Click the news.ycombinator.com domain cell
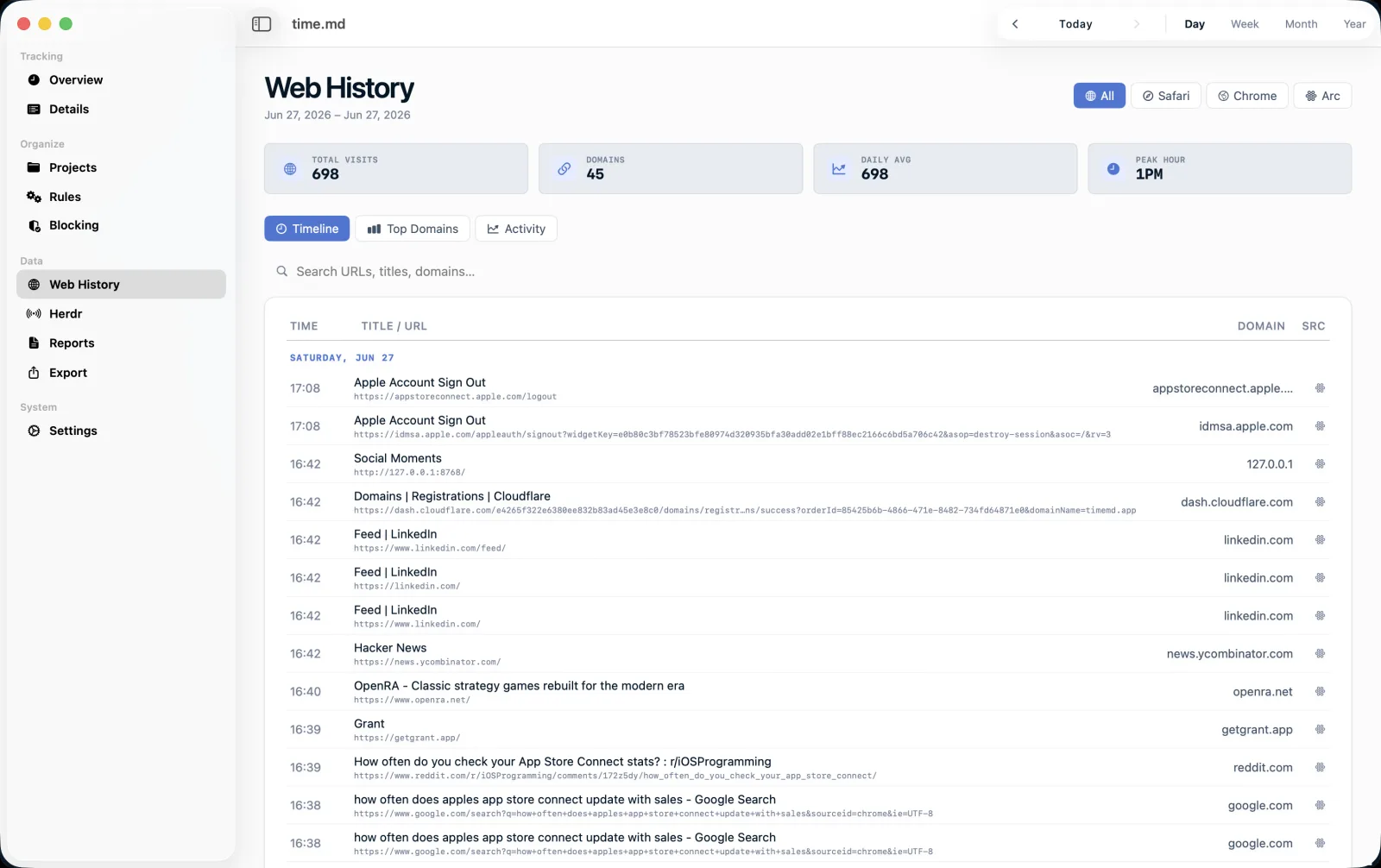The image size is (1381, 868). pyautogui.click(x=1230, y=654)
